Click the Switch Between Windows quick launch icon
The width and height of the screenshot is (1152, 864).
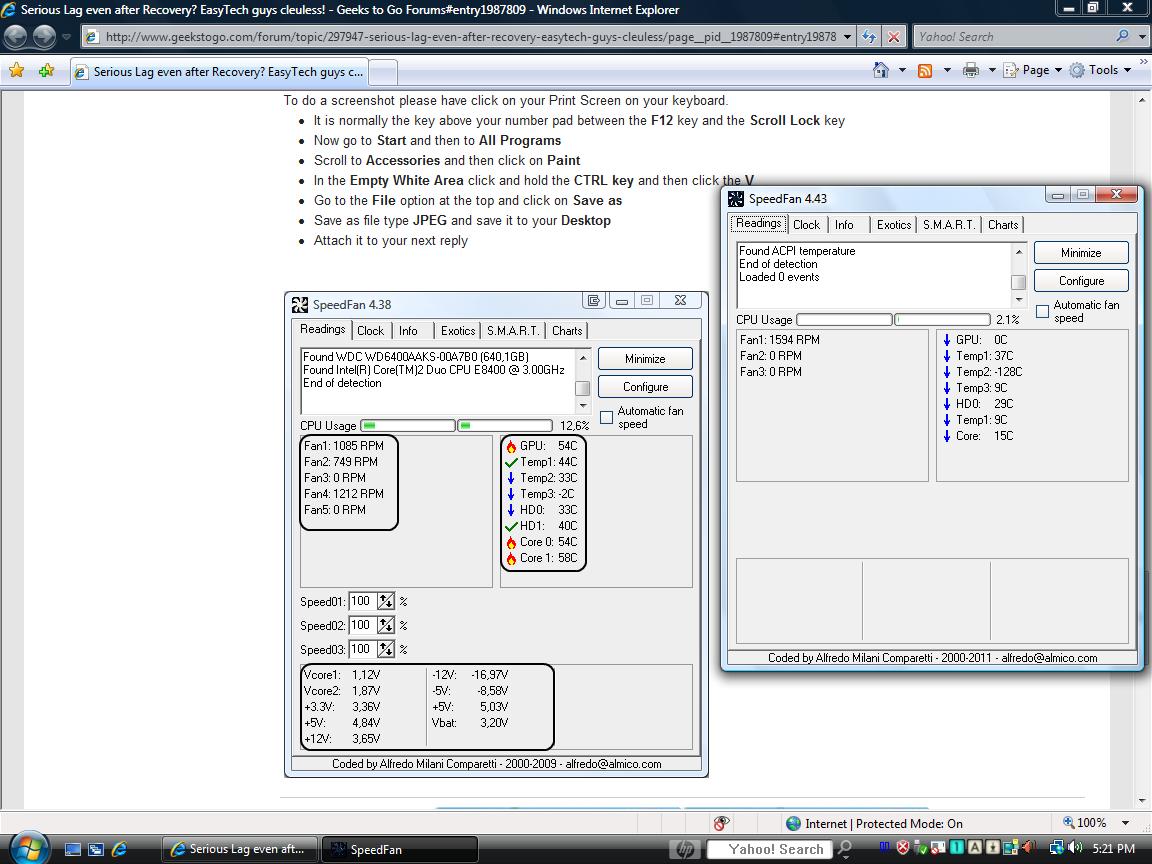tap(96, 849)
